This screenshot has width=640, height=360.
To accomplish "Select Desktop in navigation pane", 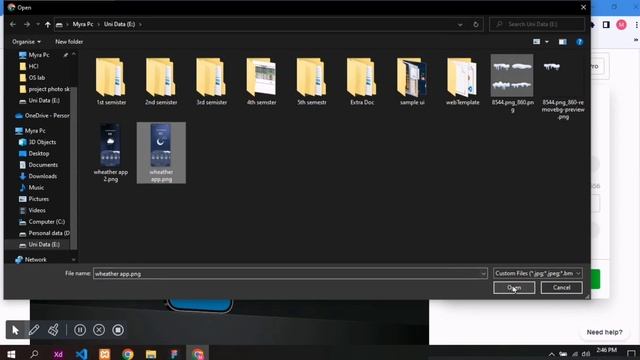I will [34, 153].
